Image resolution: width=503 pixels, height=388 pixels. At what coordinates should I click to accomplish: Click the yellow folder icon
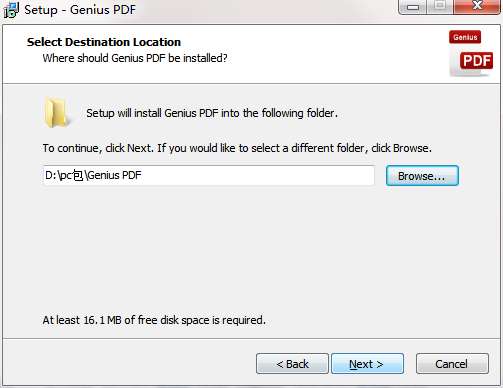click(56, 112)
